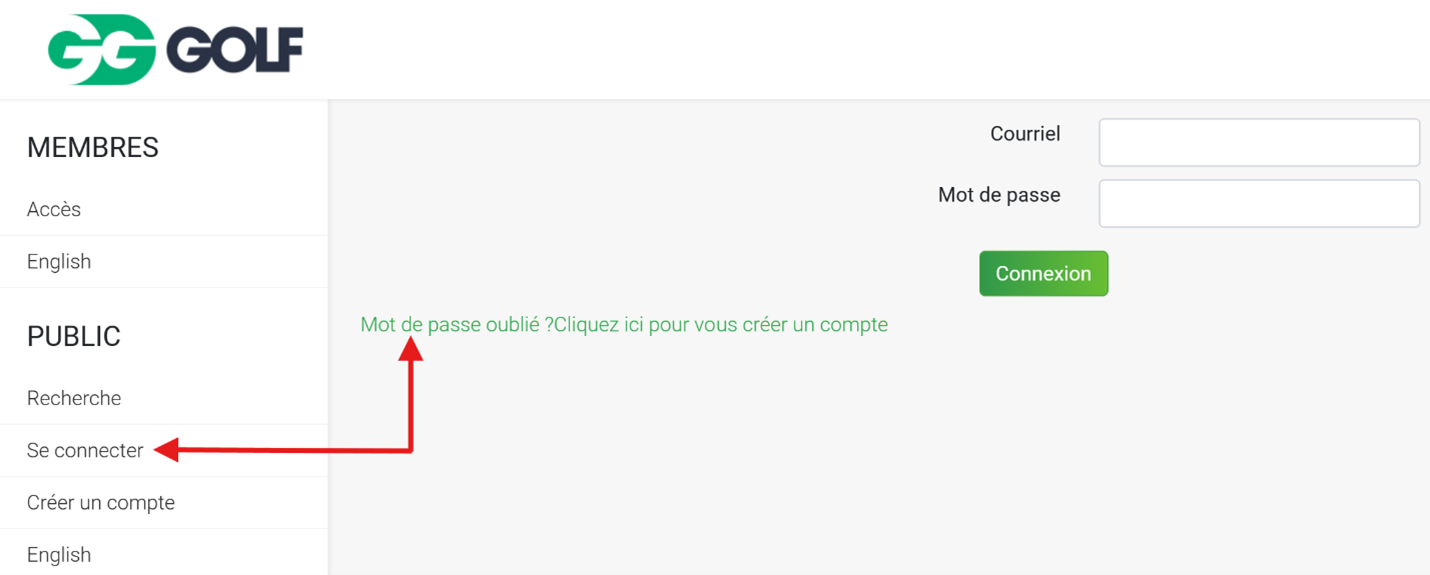
Task: Click the Courriel field label
Action: 1025,134
